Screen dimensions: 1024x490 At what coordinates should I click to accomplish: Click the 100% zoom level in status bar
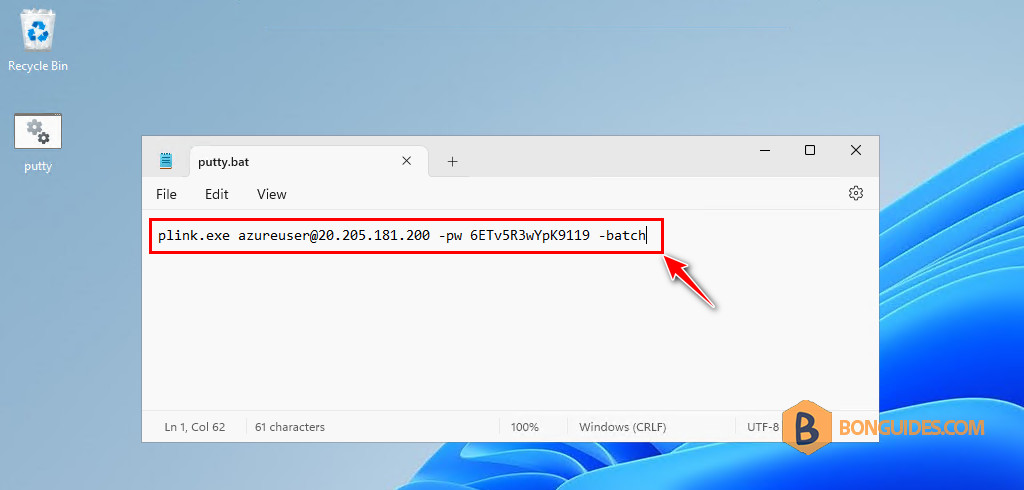coord(524,427)
